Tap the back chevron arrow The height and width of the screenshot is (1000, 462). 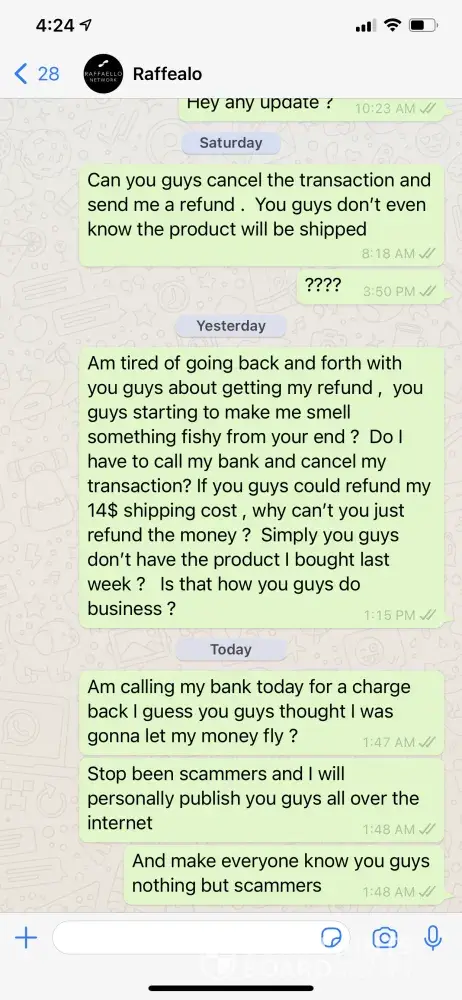point(20,74)
